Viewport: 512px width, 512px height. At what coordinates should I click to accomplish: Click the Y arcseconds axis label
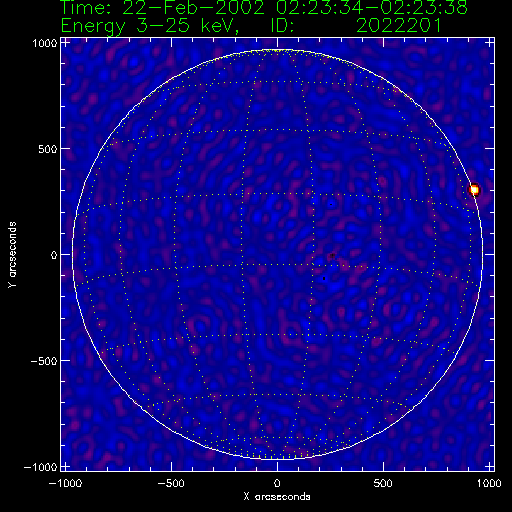(12, 254)
